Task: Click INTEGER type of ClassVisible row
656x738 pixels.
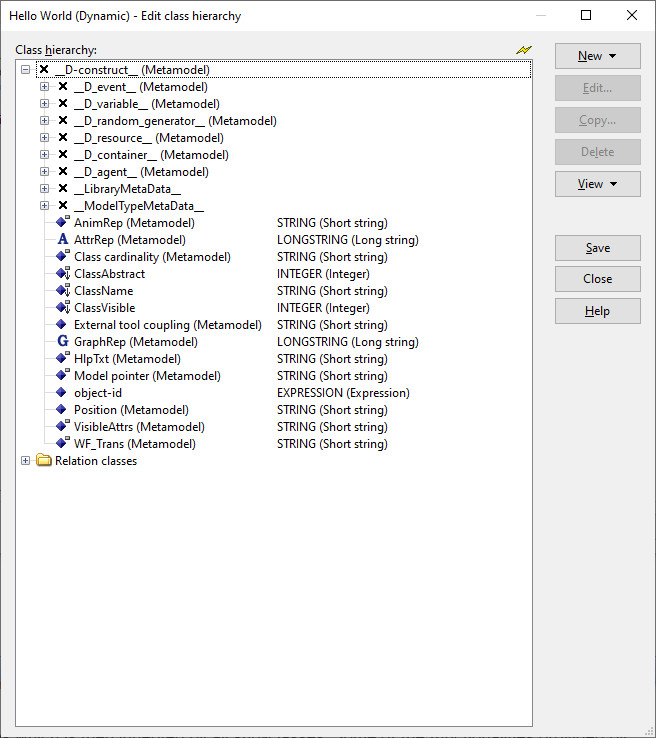Action: [323, 307]
